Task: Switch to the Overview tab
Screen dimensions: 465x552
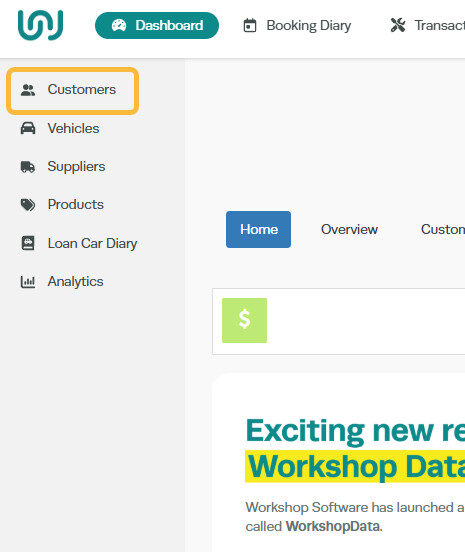Action: (349, 230)
